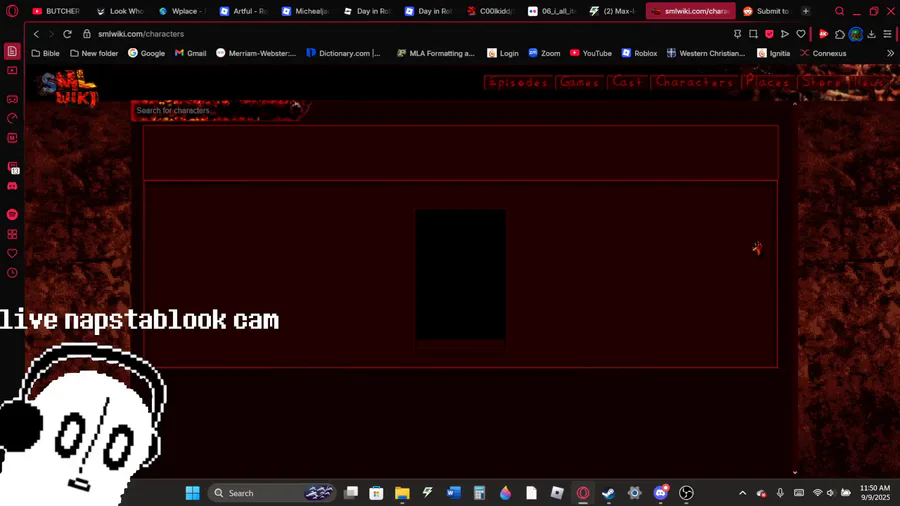The image size is (900, 506).
Task: Open the Episodes page on SML Wiki
Action: (518, 83)
